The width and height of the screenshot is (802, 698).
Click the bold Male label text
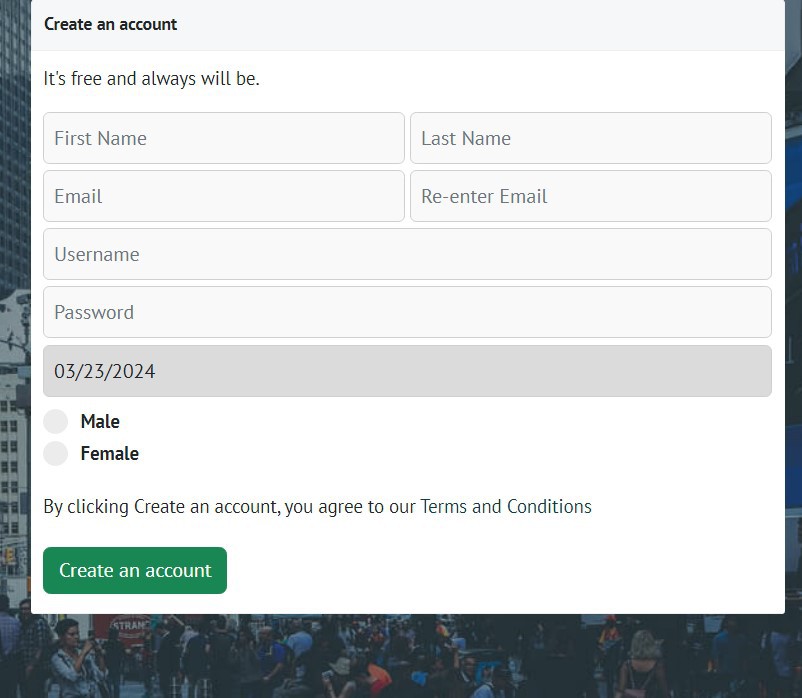click(x=100, y=421)
